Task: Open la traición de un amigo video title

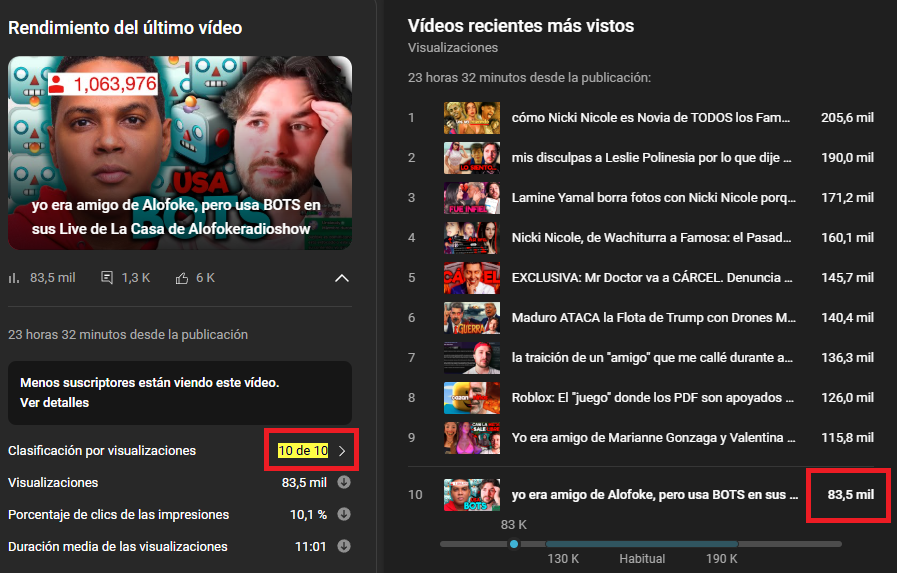Action: click(x=652, y=358)
